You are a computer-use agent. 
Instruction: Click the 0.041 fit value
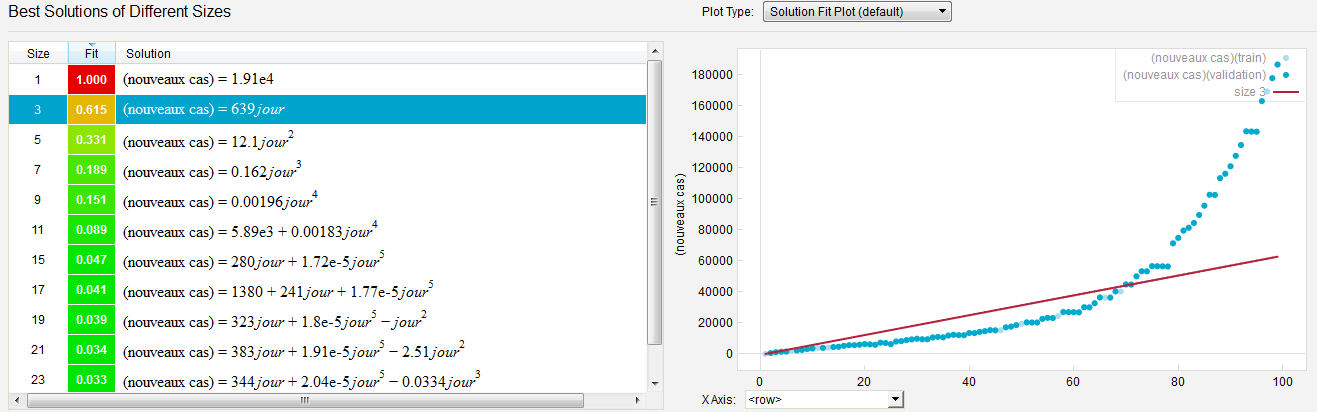point(91,290)
